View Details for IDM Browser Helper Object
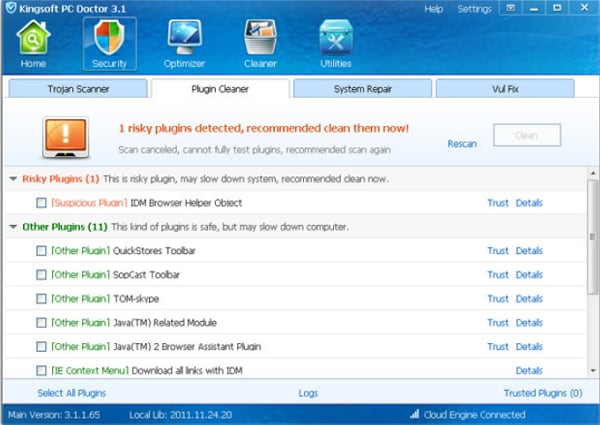The image size is (600, 425). click(529, 203)
